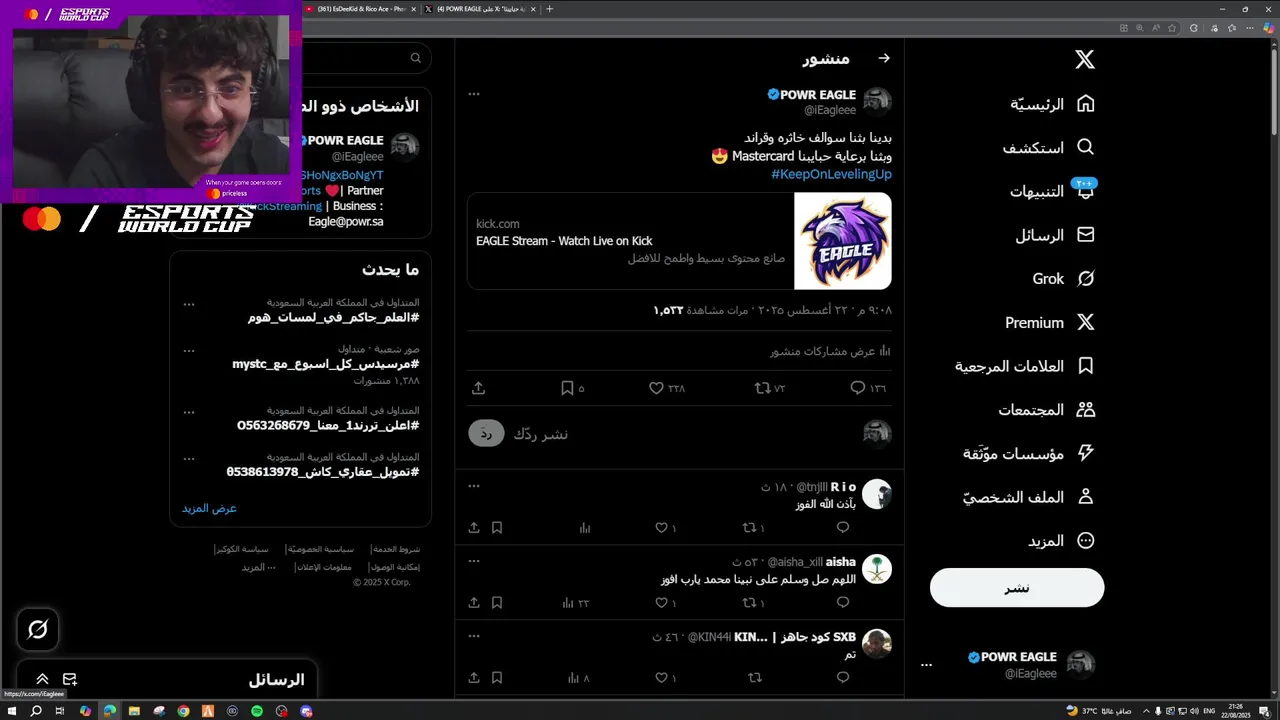Share aisha's reply
1280x720 pixels.
(474, 603)
